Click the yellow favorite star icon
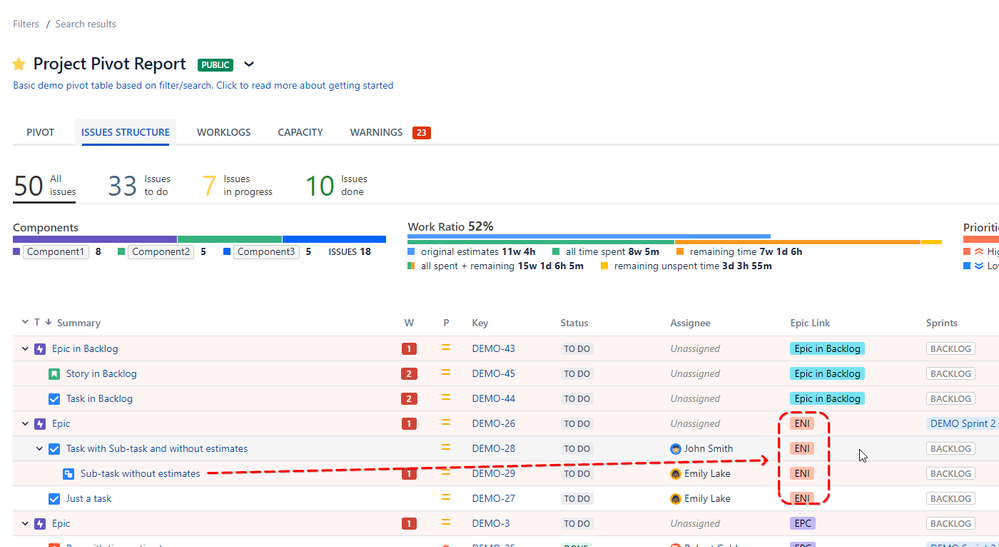Image resolution: width=999 pixels, height=547 pixels. pyautogui.click(x=19, y=64)
